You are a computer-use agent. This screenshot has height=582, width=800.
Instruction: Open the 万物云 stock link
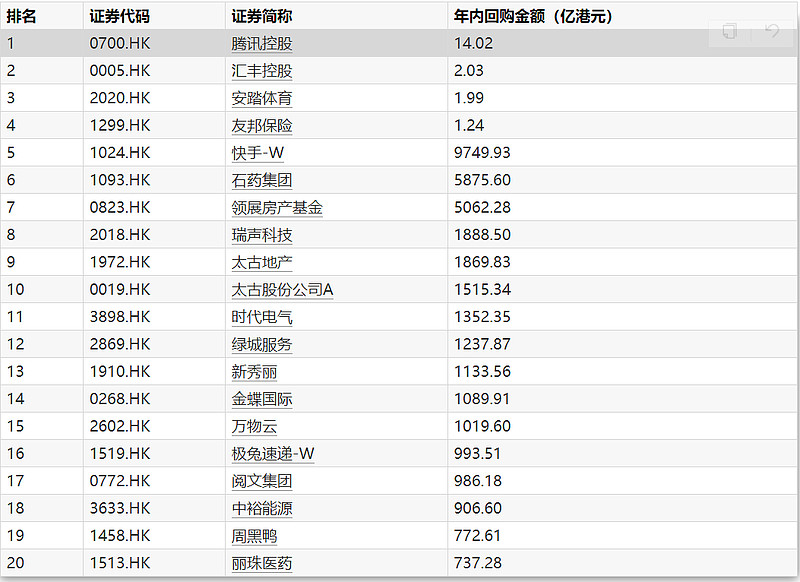pyautogui.click(x=254, y=426)
